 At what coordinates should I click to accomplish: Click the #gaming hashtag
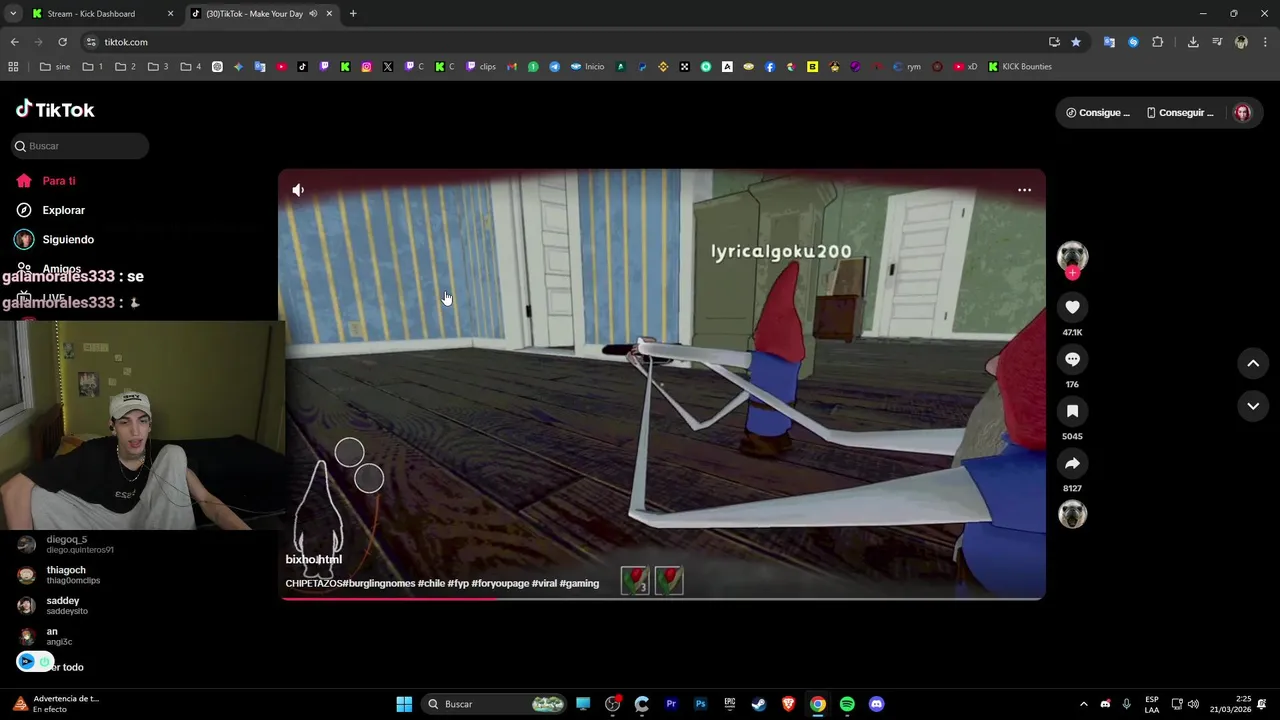tap(579, 584)
